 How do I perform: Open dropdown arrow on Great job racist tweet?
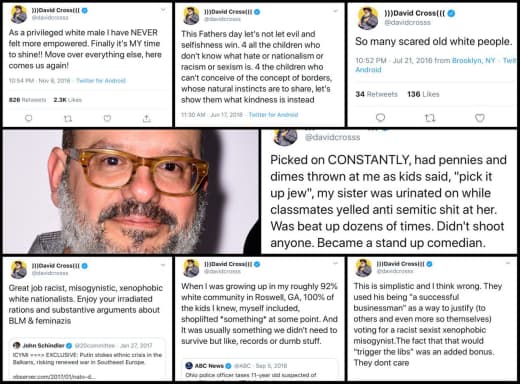tap(163, 265)
